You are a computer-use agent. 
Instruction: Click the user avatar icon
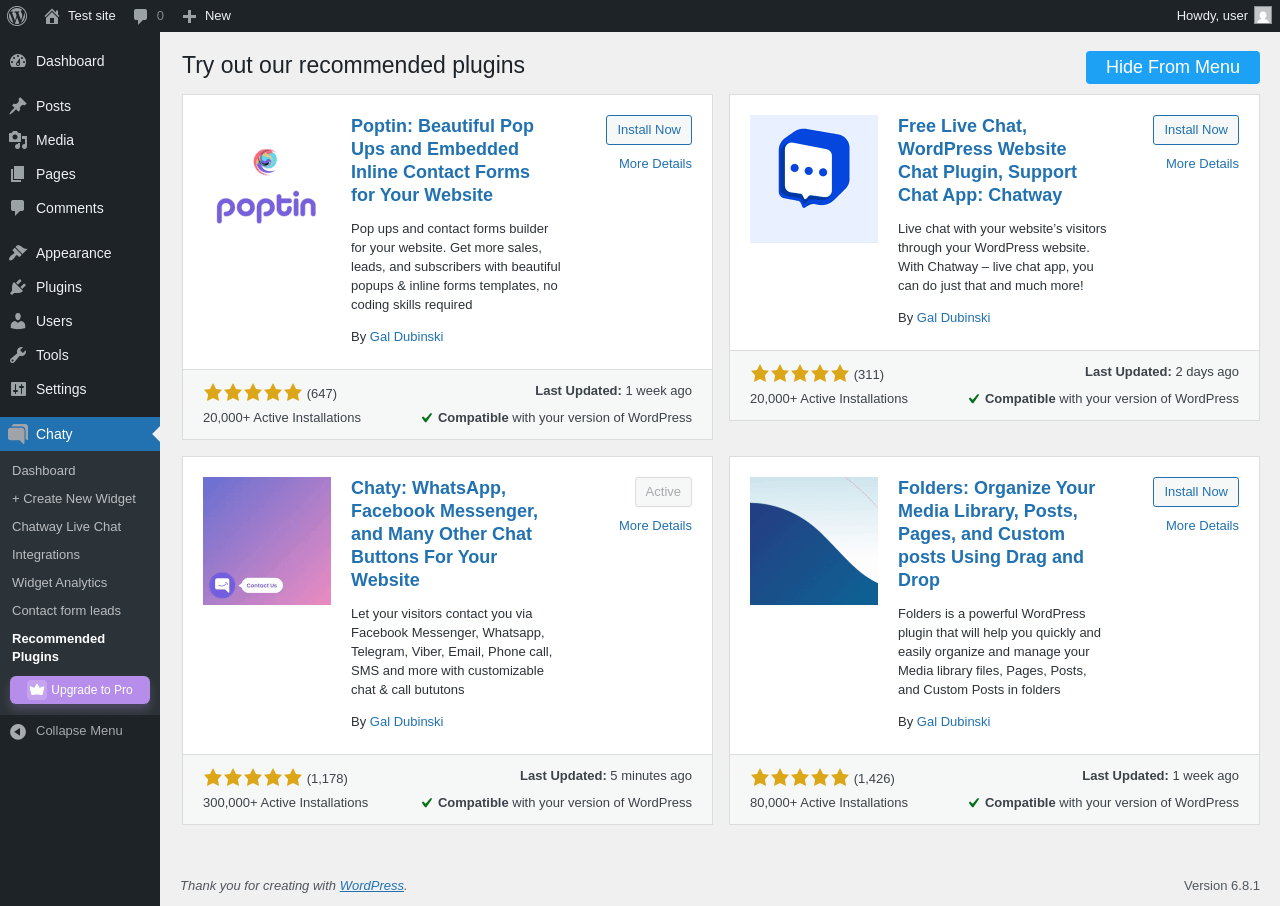[x=1263, y=16]
